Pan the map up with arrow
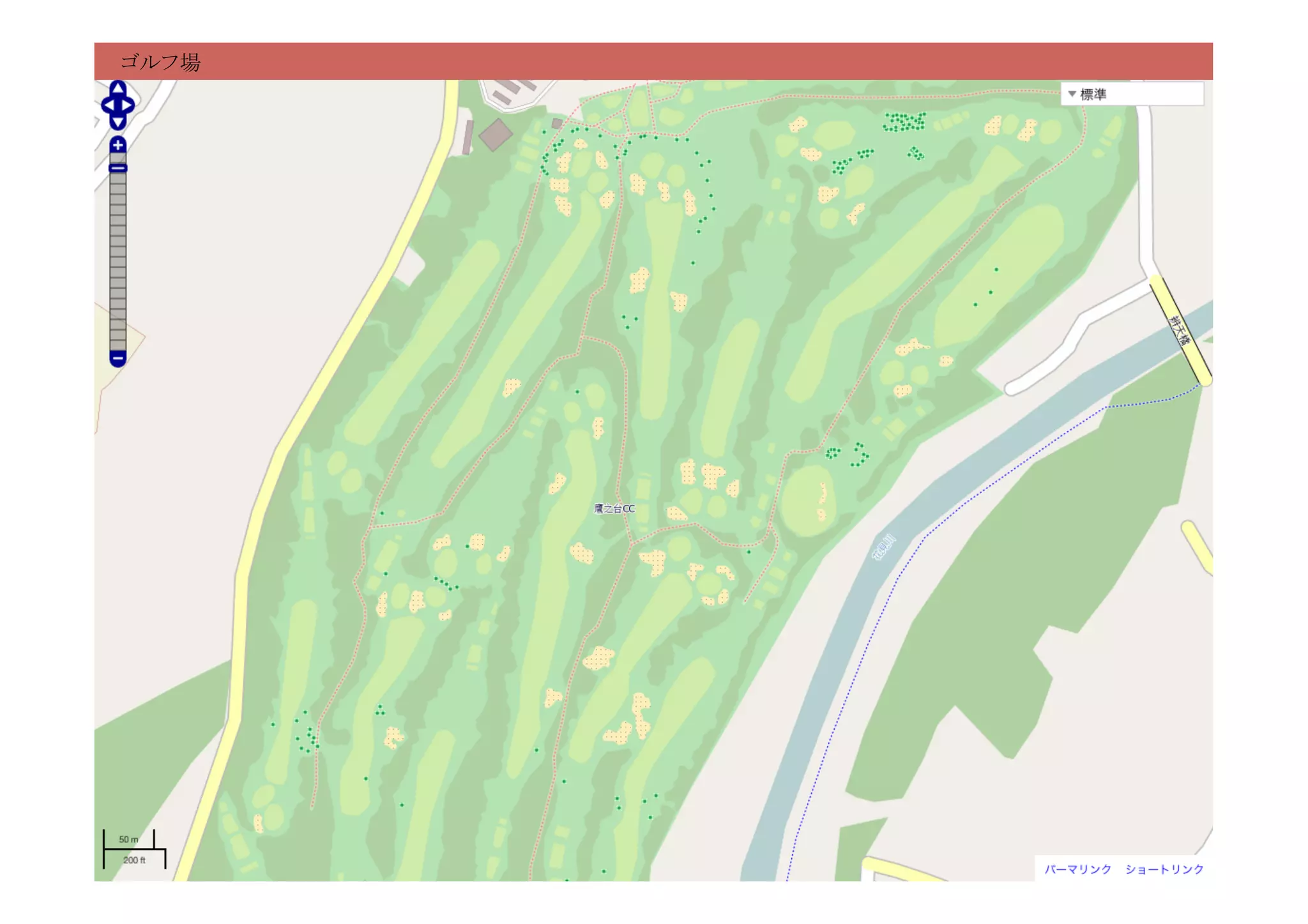The width and height of the screenshot is (1308, 924). pos(118,88)
